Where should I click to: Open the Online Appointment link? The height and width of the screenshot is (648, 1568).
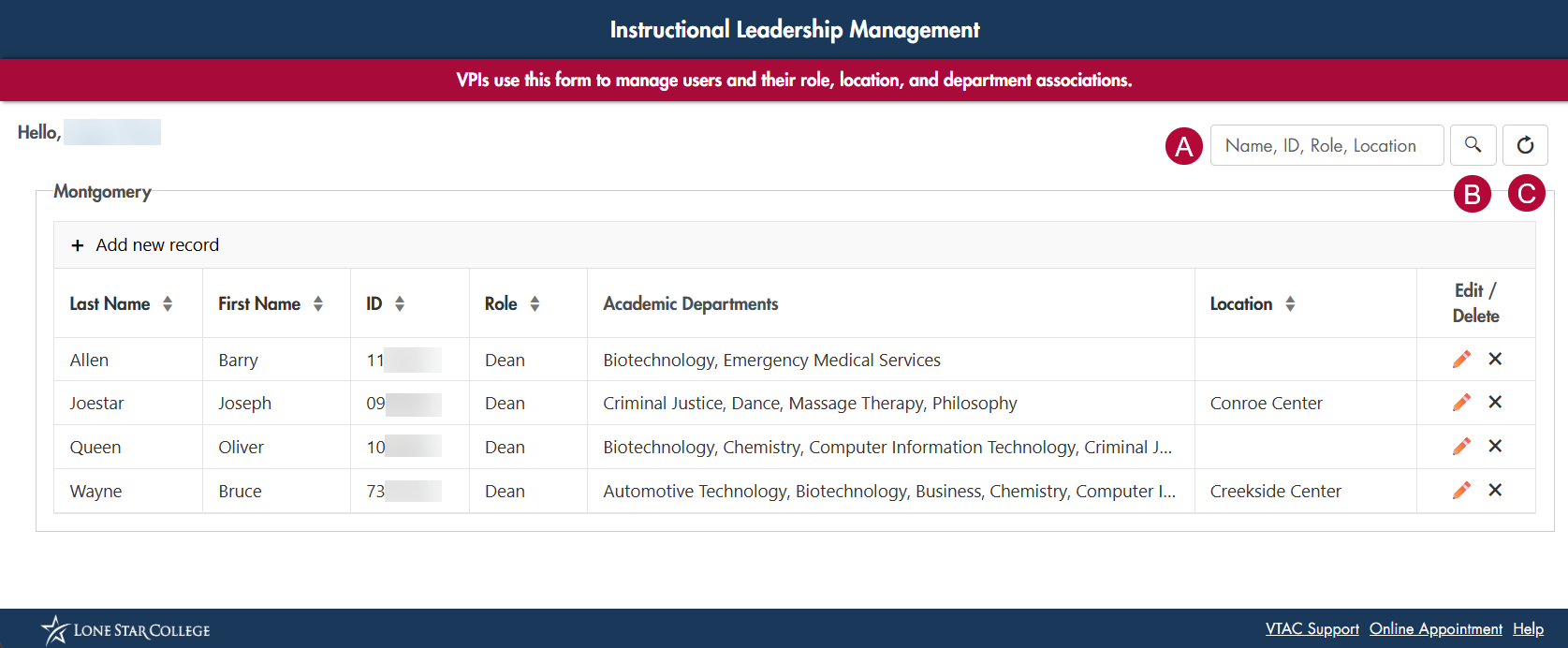[x=1435, y=629]
